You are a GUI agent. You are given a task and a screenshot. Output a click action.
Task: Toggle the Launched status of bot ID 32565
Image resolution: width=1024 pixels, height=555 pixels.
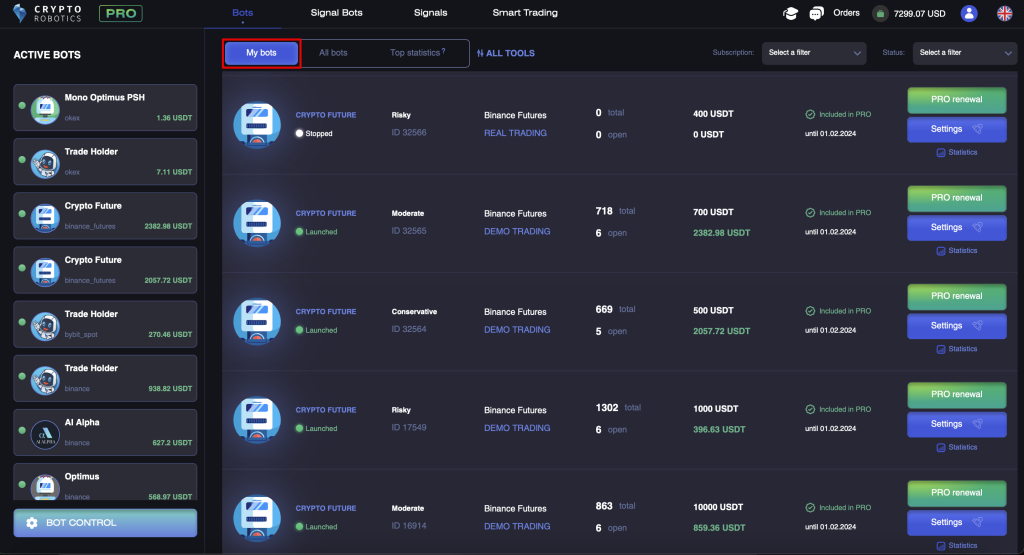click(299, 232)
